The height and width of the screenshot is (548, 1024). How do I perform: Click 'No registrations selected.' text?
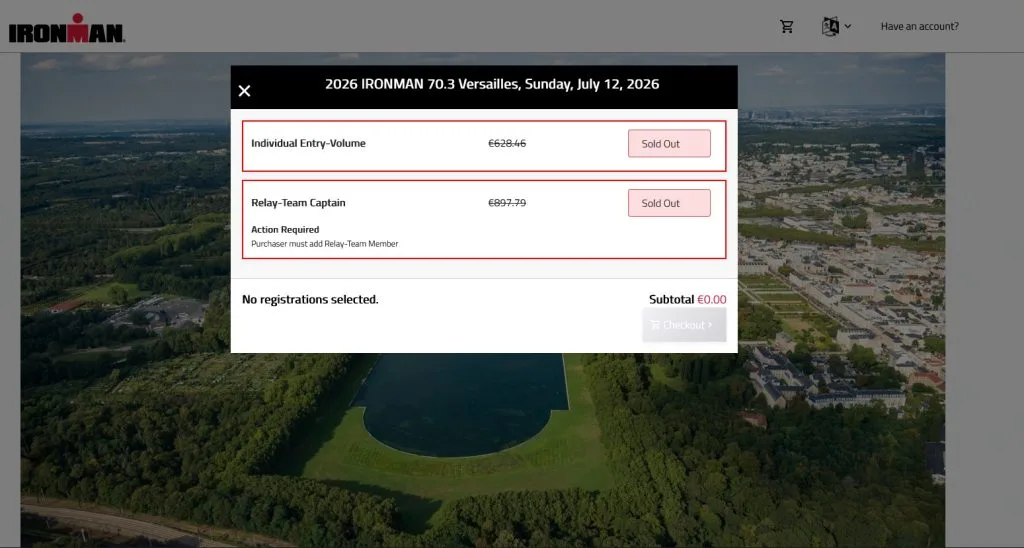tap(310, 300)
